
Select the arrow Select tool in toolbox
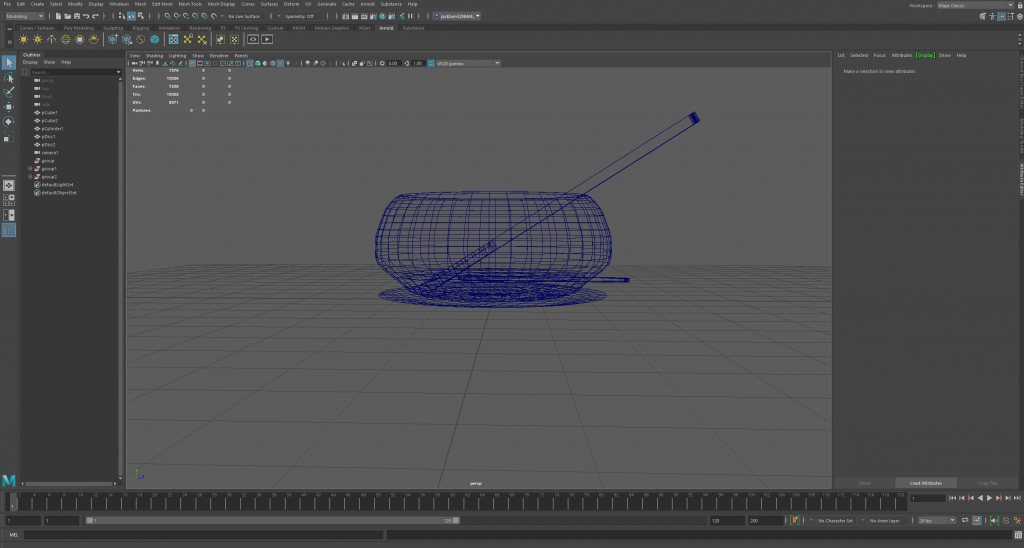pos(9,63)
